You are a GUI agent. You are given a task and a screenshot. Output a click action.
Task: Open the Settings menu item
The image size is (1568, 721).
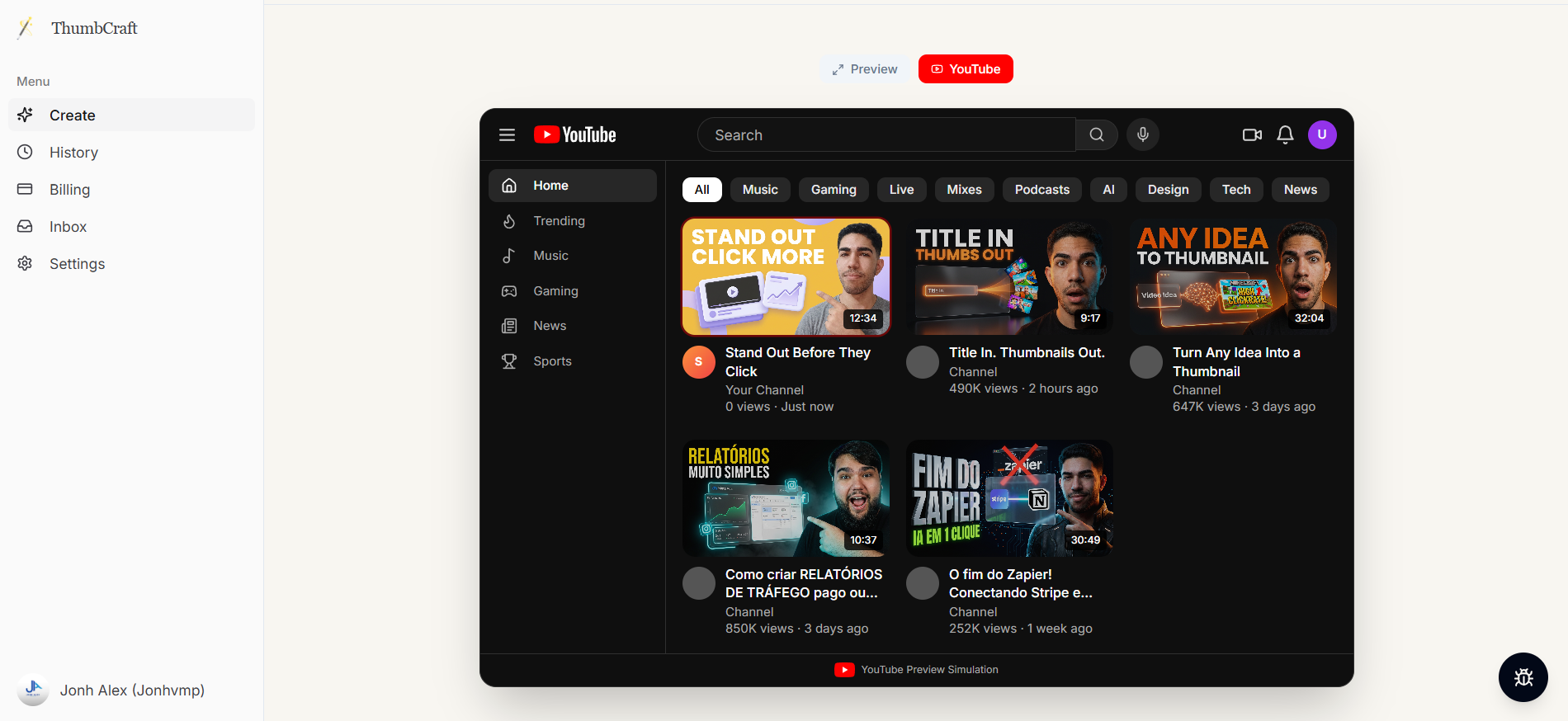click(x=132, y=263)
